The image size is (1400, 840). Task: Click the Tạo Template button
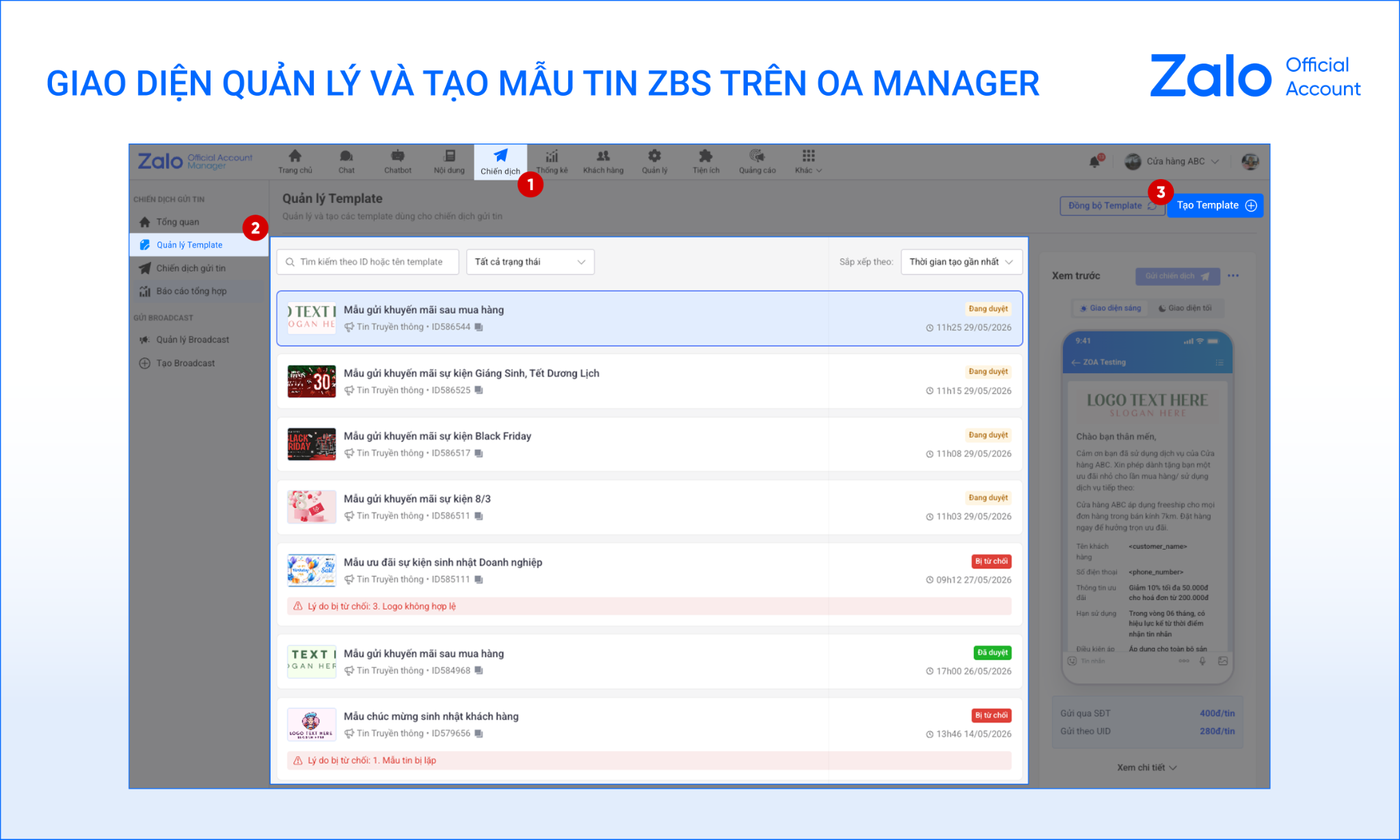[x=1215, y=206]
